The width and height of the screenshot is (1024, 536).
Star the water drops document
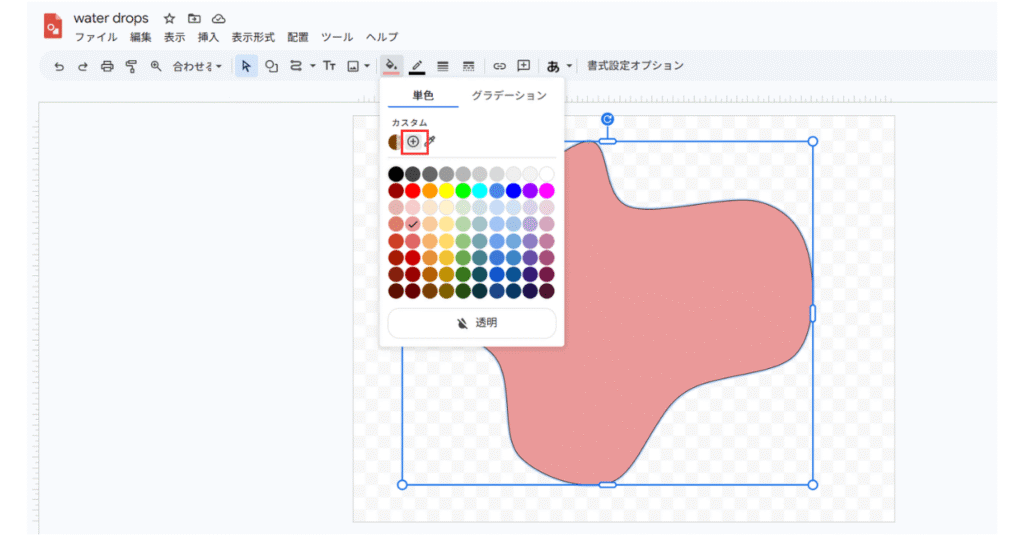(x=169, y=19)
